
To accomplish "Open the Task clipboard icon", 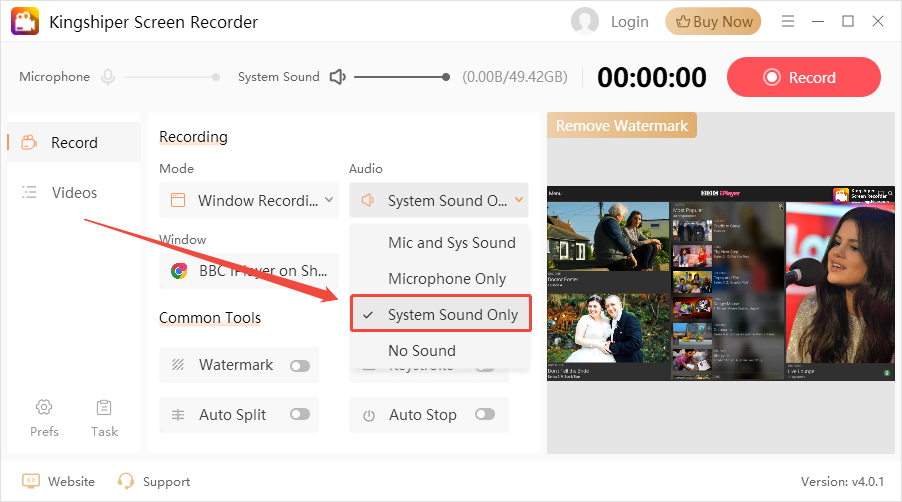I will point(104,407).
